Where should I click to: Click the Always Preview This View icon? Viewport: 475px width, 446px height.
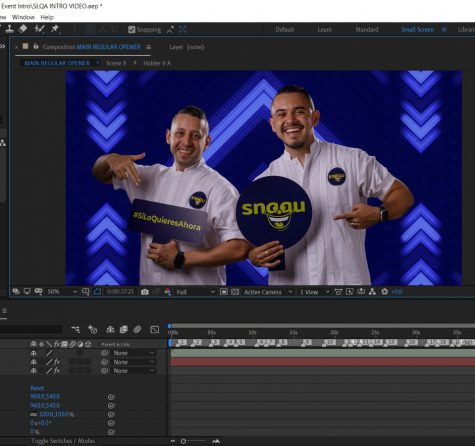pyautogui.click(x=16, y=292)
